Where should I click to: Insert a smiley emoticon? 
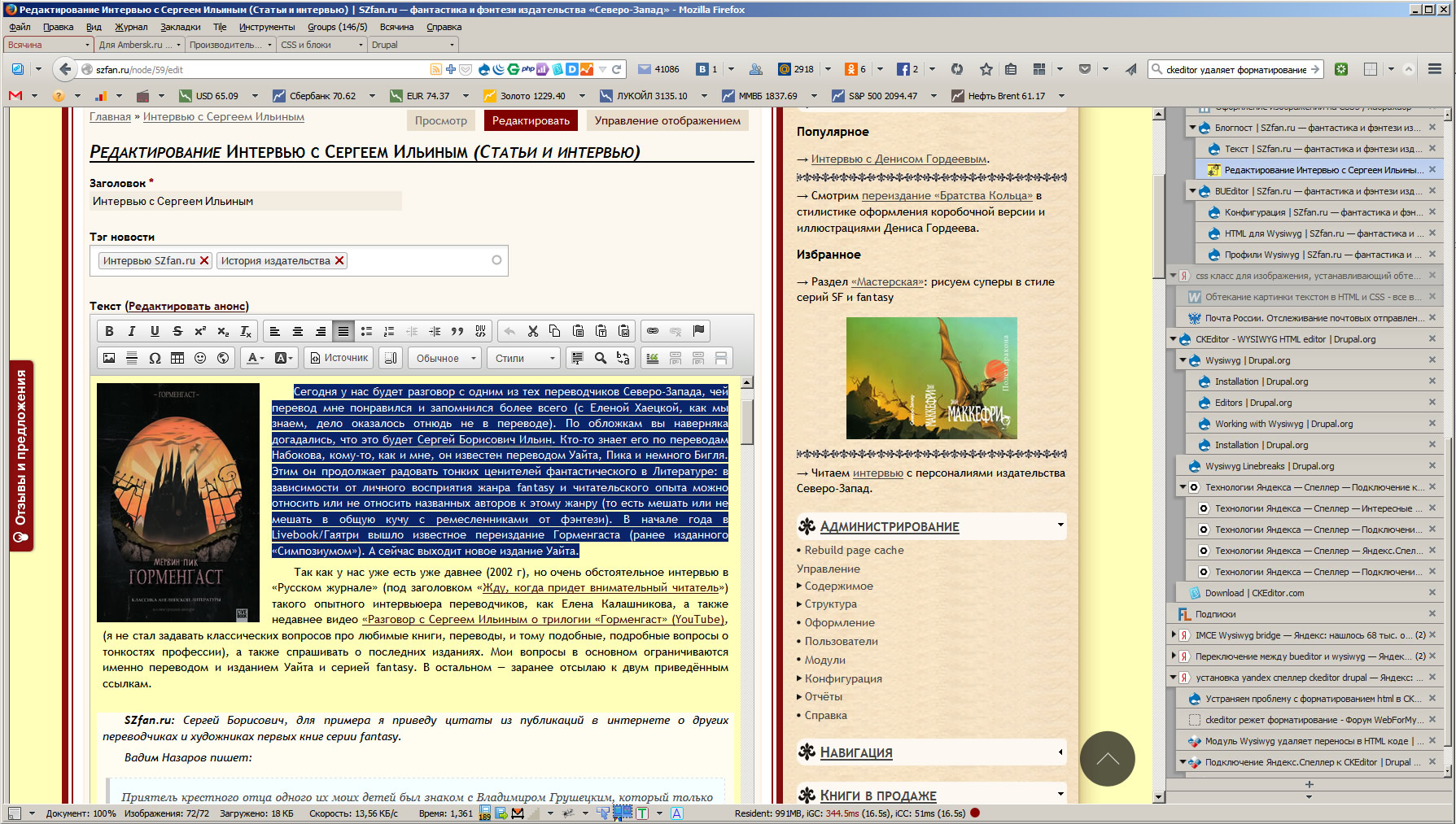tap(200, 358)
